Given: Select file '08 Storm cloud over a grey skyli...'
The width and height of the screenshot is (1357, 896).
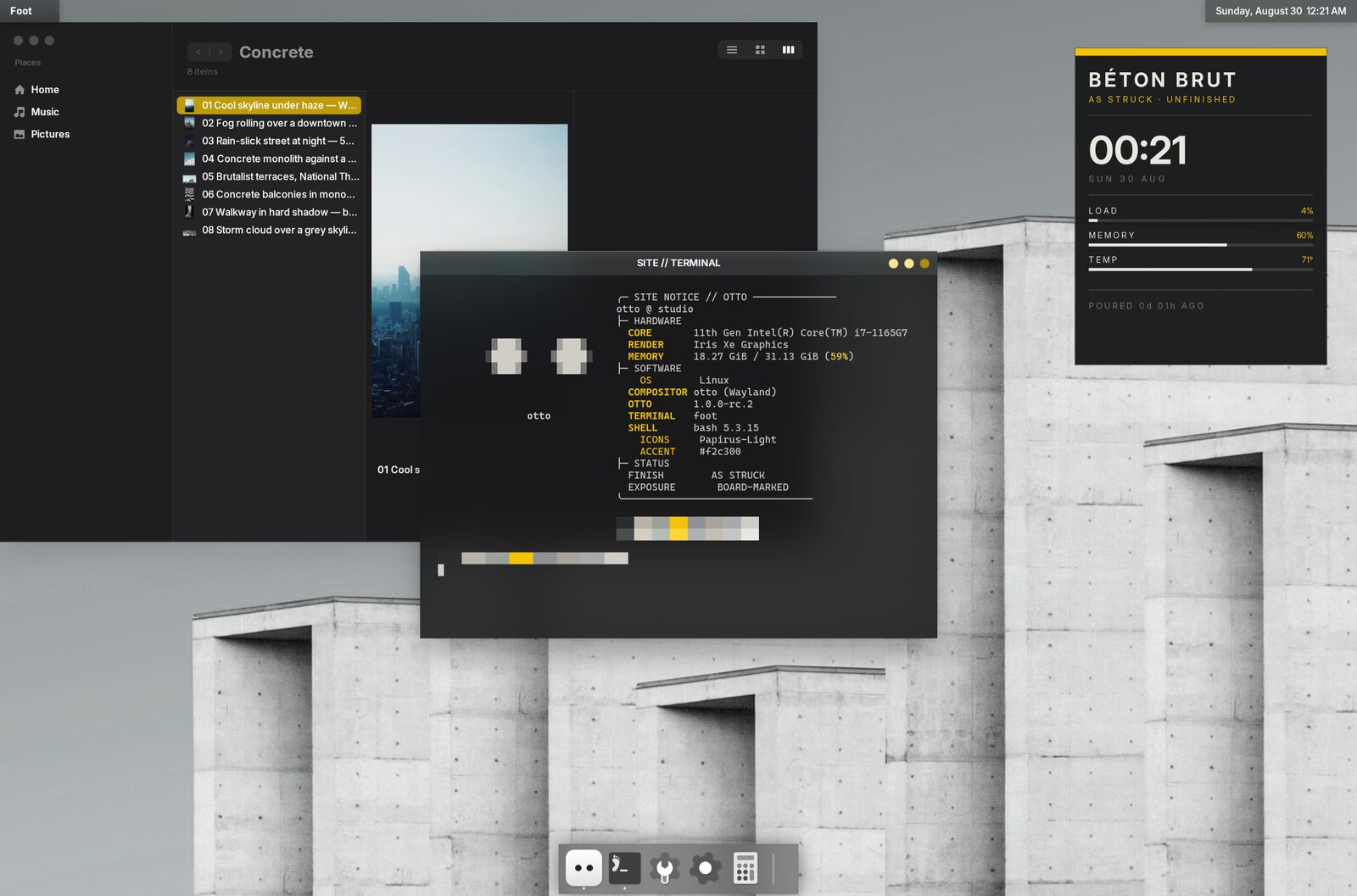Looking at the screenshot, I should (x=269, y=230).
